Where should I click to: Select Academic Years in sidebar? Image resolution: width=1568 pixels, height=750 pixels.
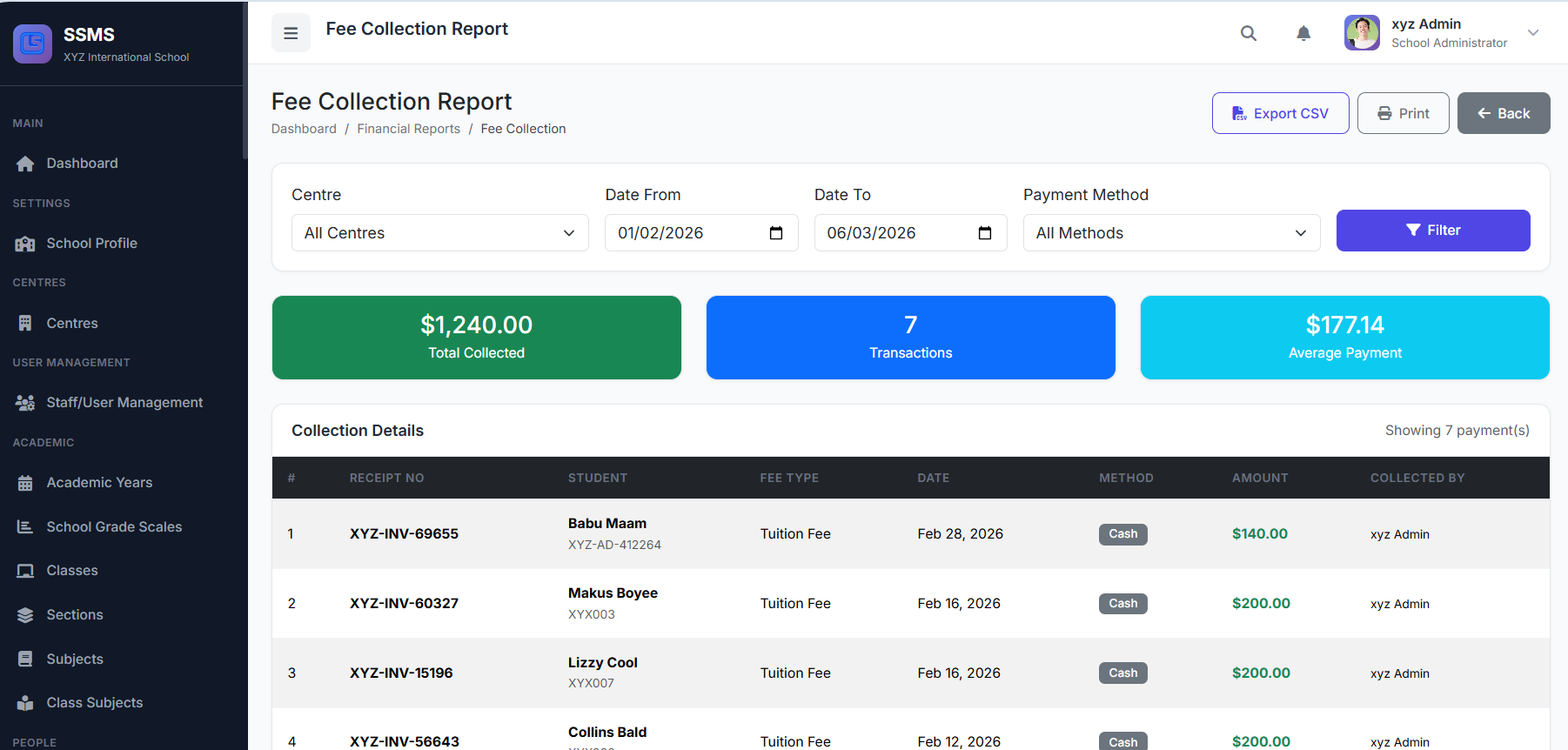(99, 483)
